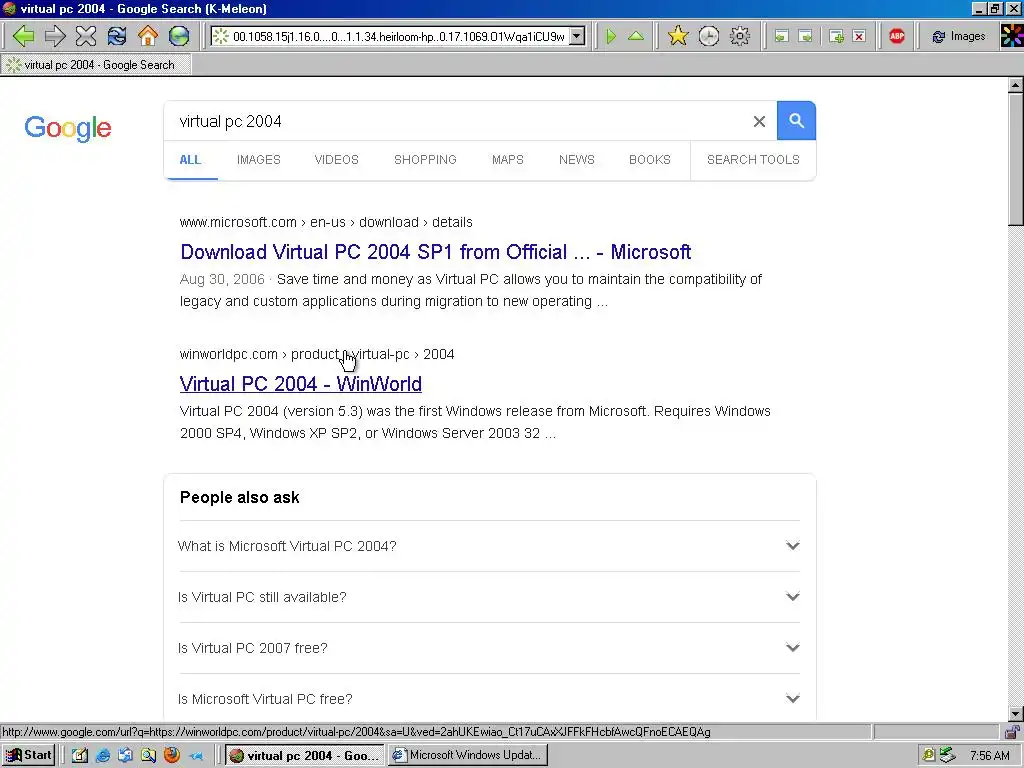The width and height of the screenshot is (1024, 768).
Task: Stop page loading with the X icon
Action: [86, 36]
